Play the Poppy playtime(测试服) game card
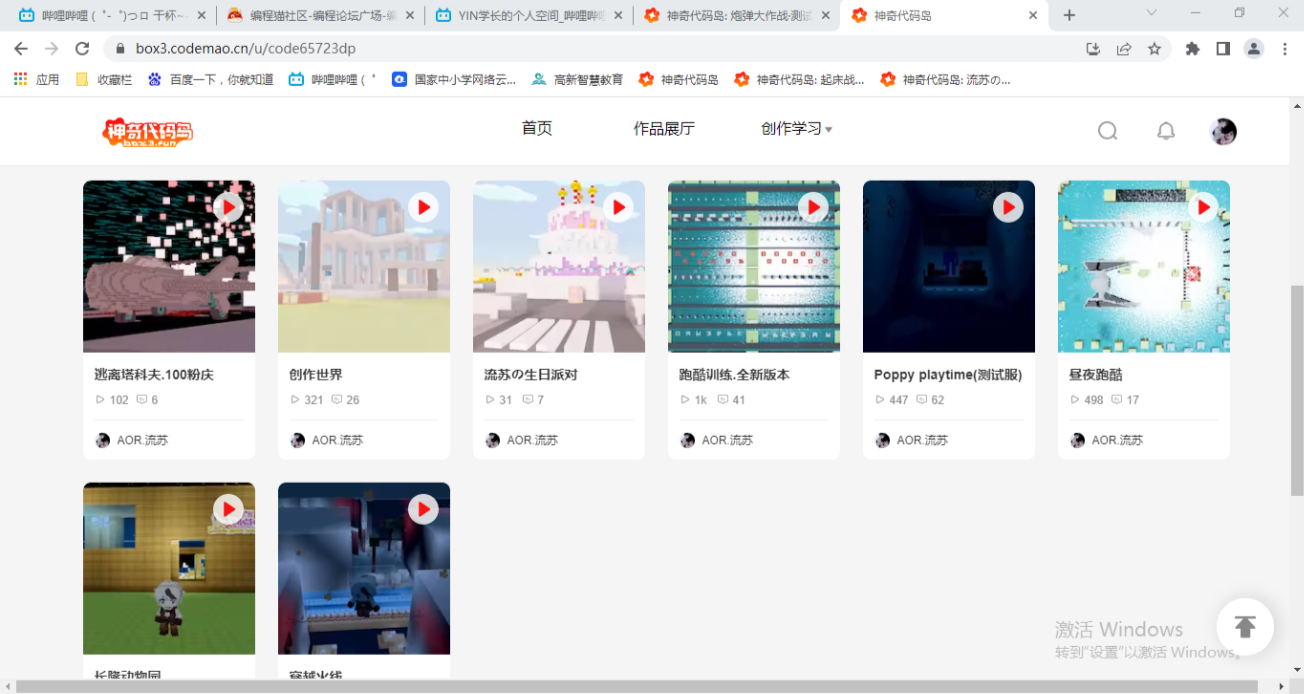 click(x=1008, y=207)
